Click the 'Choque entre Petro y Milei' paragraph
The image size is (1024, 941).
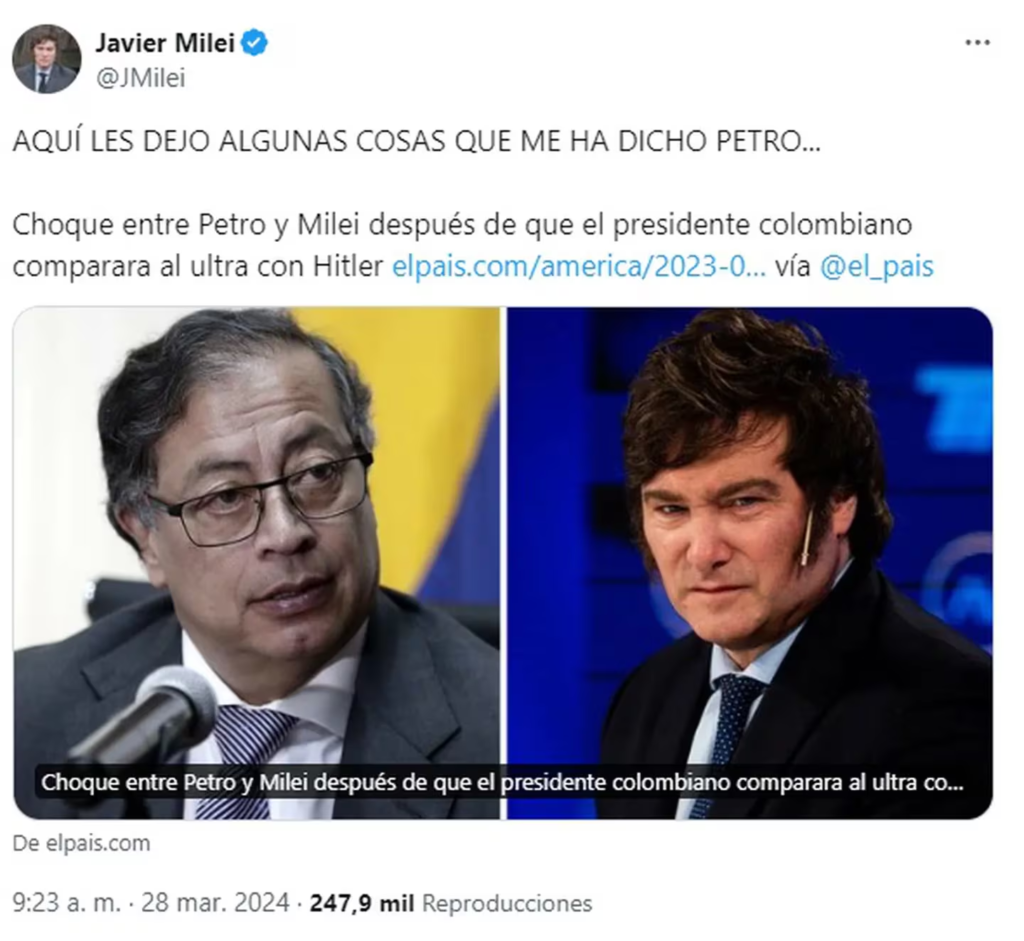pyautogui.click(x=473, y=245)
